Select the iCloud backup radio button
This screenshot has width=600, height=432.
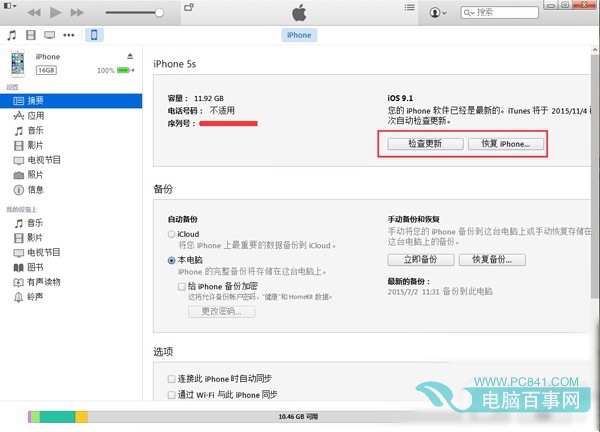pos(171,234)
